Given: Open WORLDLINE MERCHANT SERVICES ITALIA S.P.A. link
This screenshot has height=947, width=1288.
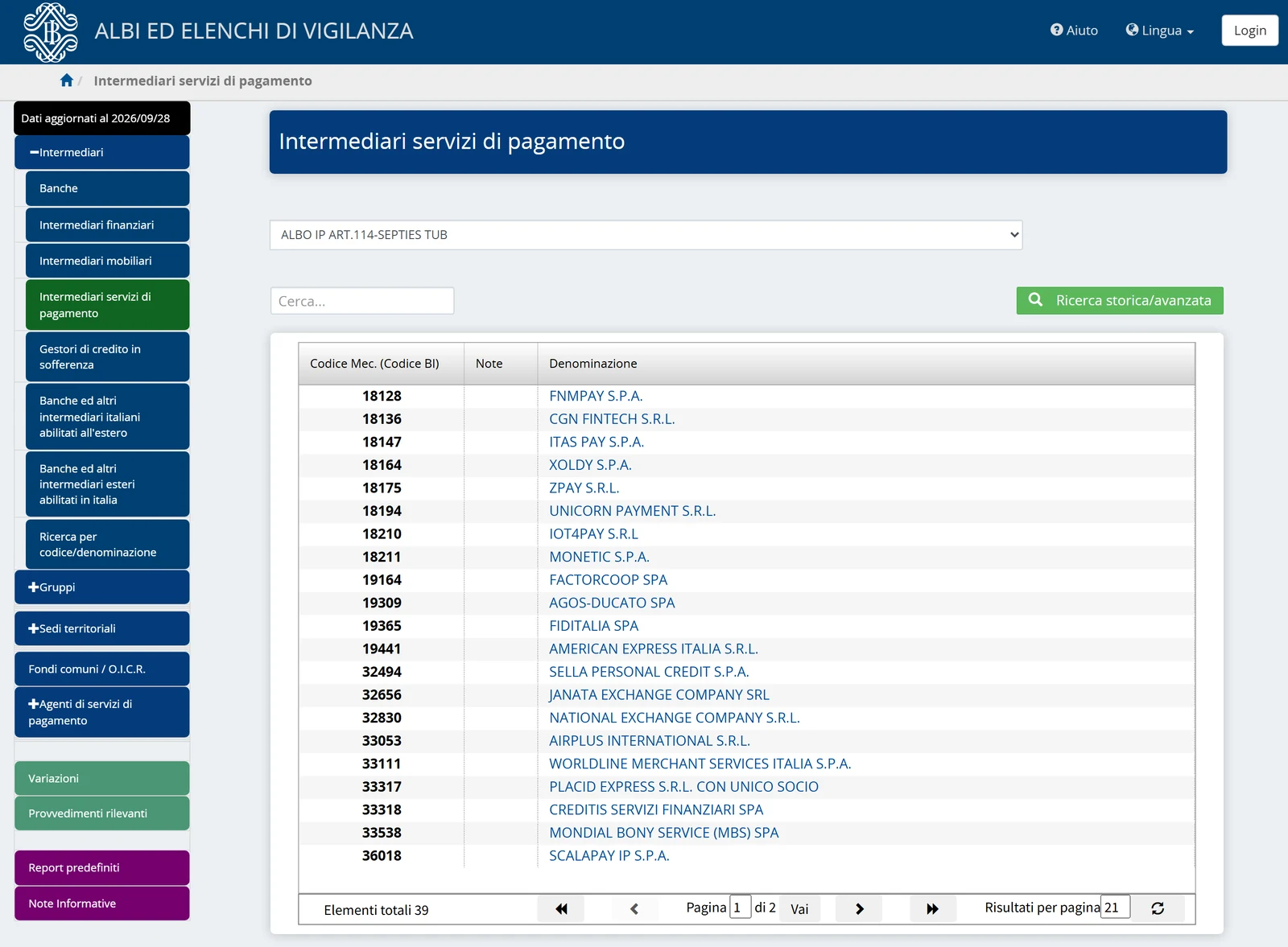Looking at the screenshot, I should (700, 764).
